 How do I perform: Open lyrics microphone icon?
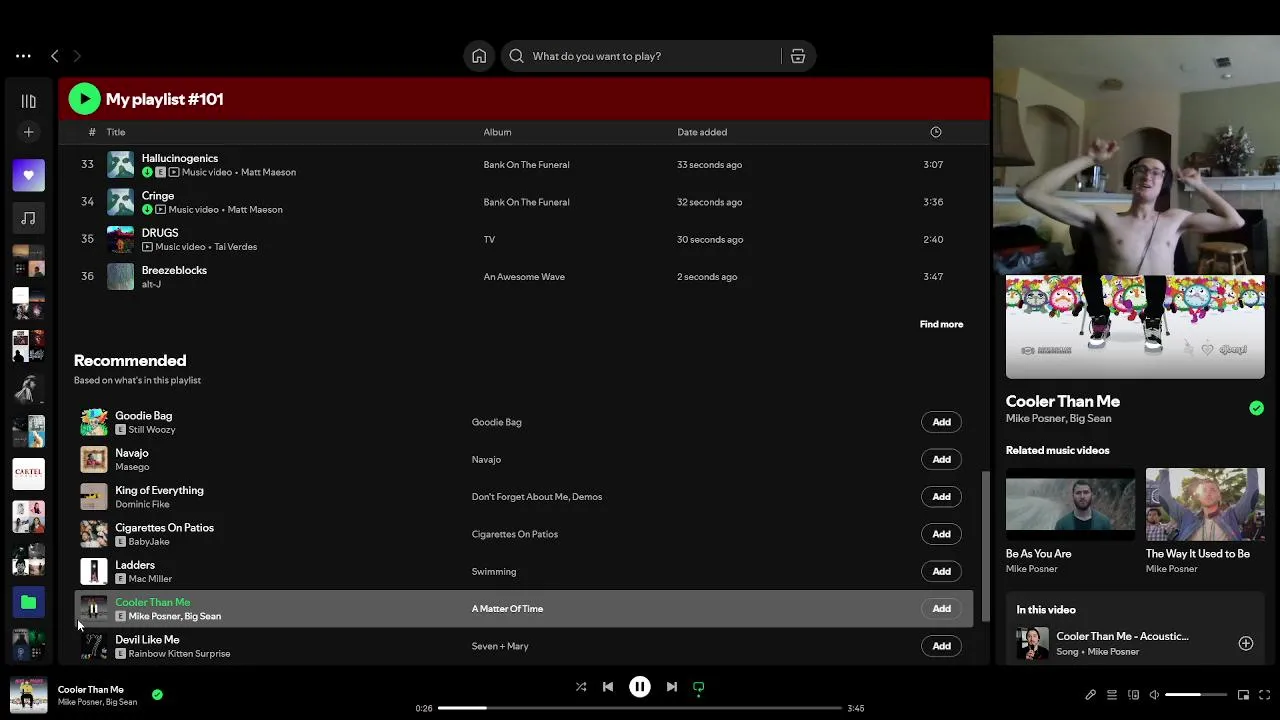pyautogui.click(x=1091, y=695)
